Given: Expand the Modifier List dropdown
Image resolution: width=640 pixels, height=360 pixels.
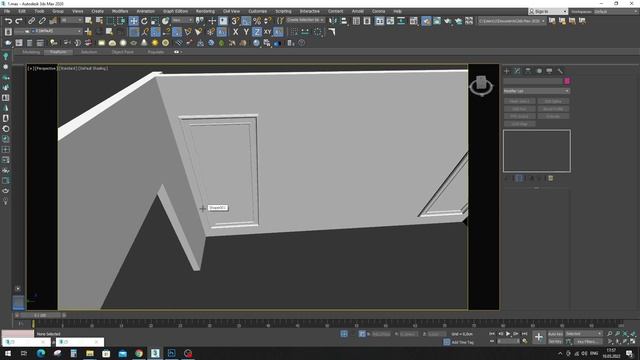Looking at the screenshot, I should click(x=536, y=91).
